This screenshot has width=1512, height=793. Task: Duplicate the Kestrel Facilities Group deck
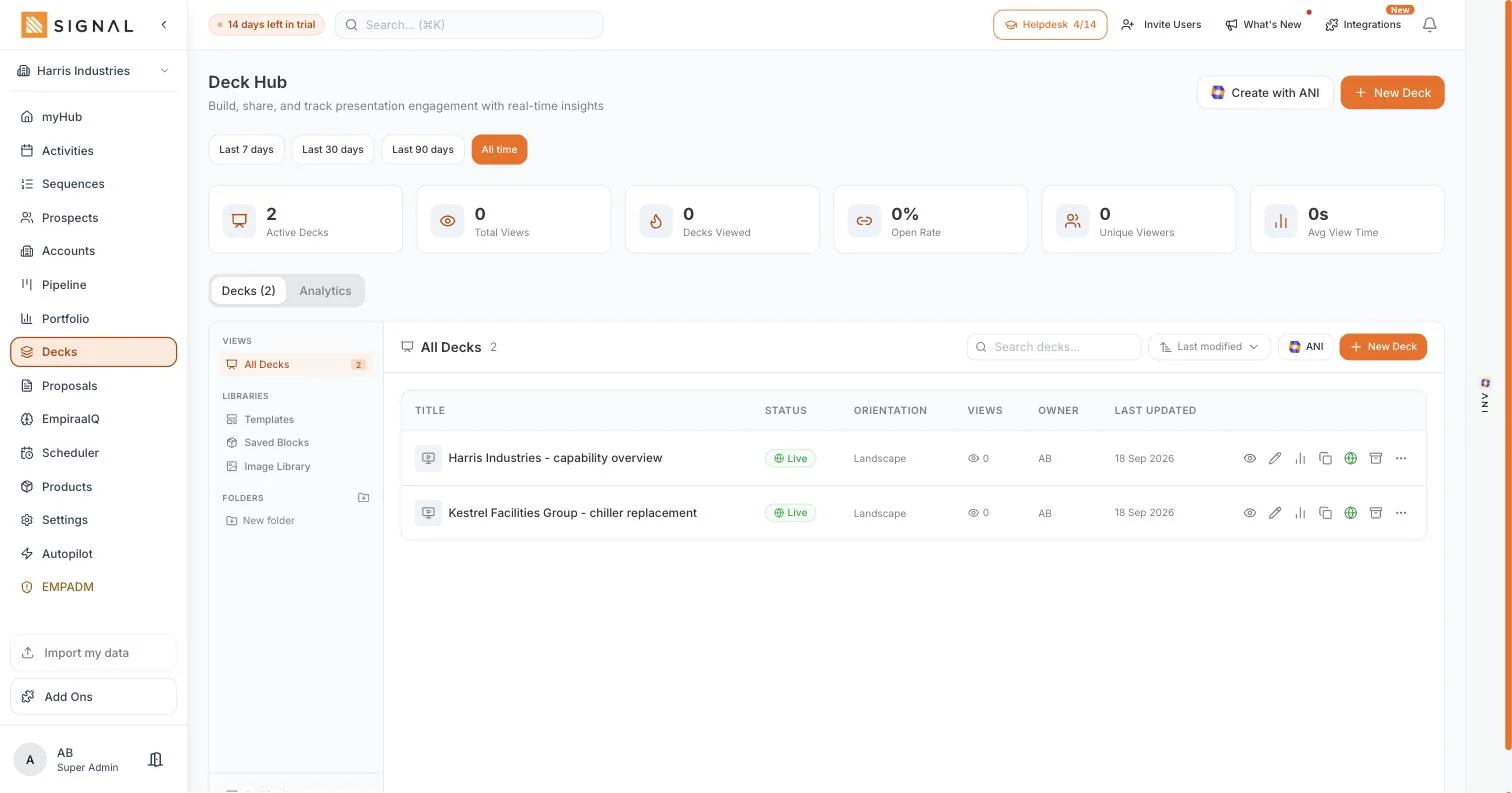point(1325,513)
